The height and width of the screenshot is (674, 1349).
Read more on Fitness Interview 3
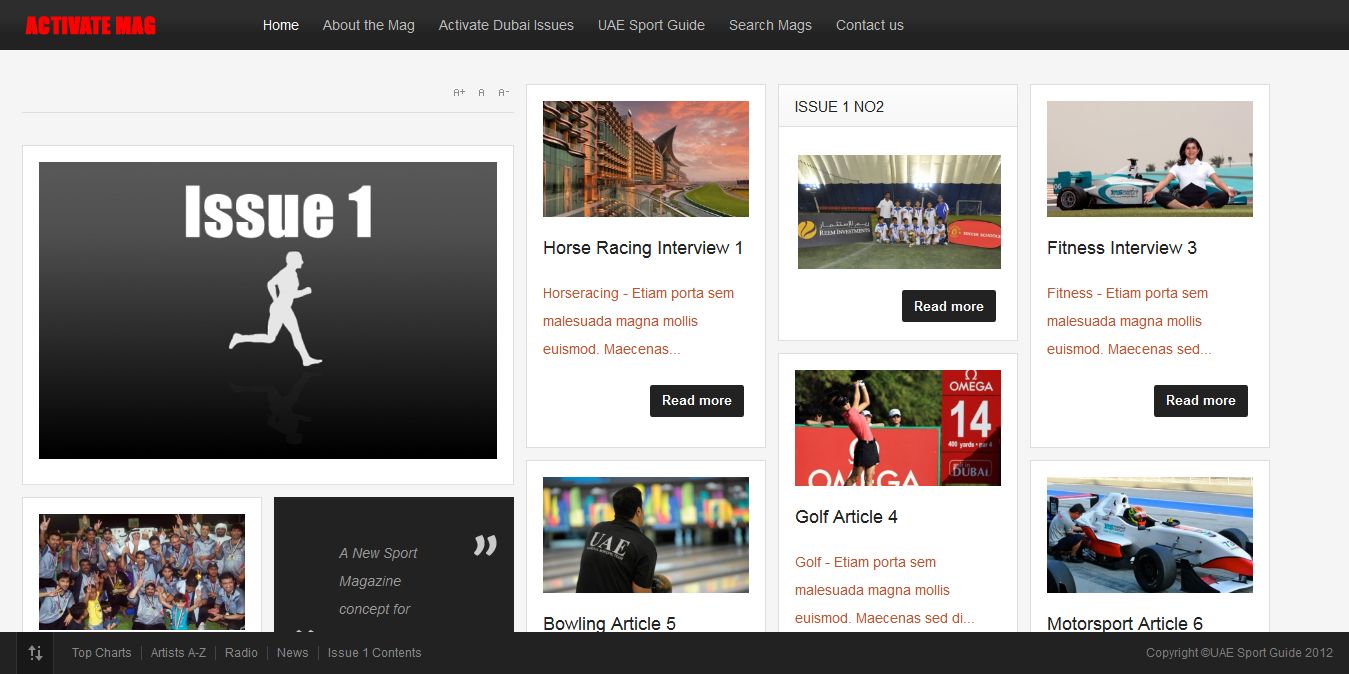click(1201, 401)
